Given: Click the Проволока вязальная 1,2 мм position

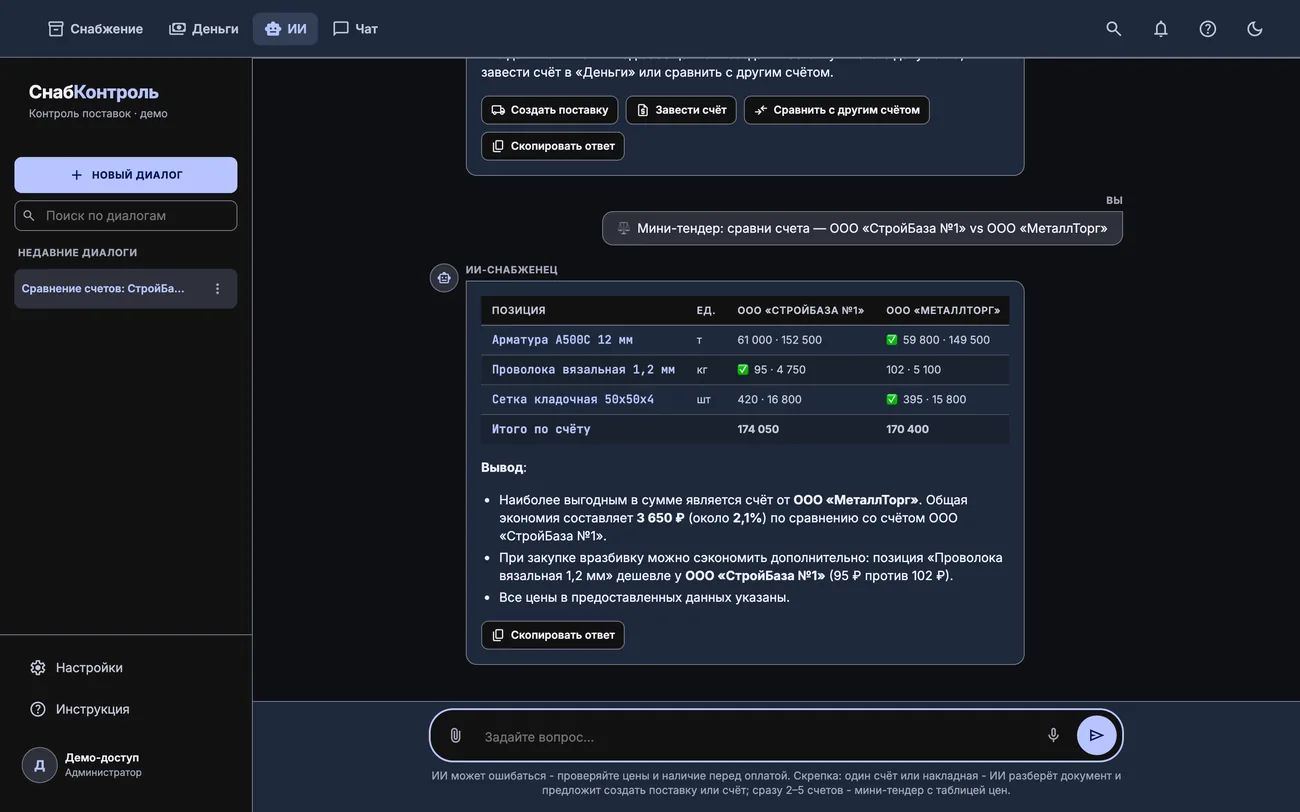Looking at the screenshot, I should coord(583,370).
